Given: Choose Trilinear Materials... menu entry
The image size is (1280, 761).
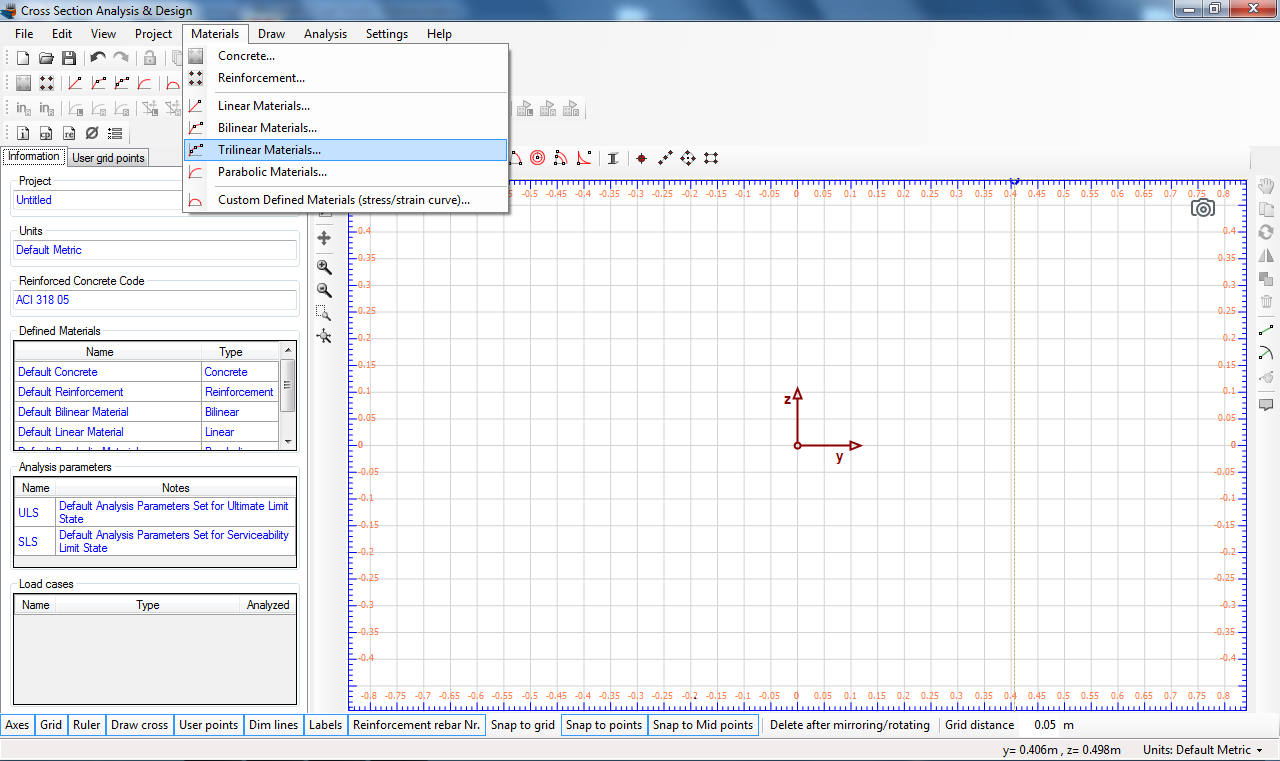Looking at the screenshot, I should [346, 150].
